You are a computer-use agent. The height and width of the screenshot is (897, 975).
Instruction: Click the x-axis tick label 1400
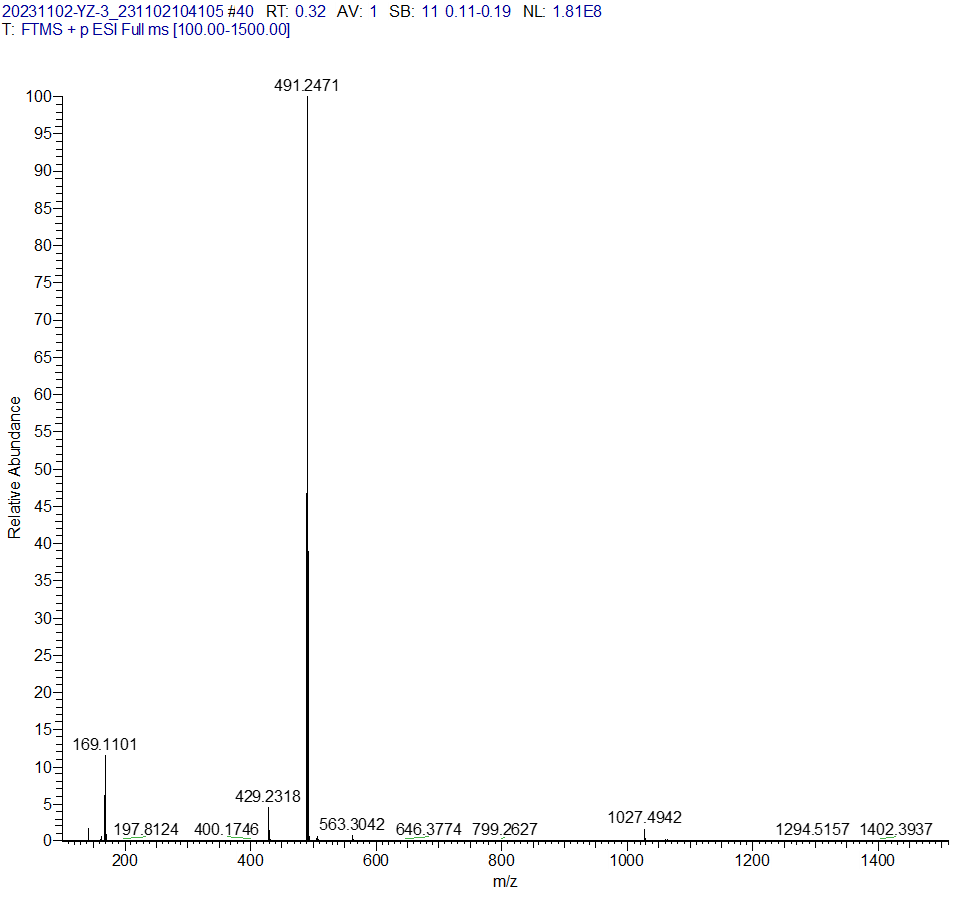pos(877,861)
